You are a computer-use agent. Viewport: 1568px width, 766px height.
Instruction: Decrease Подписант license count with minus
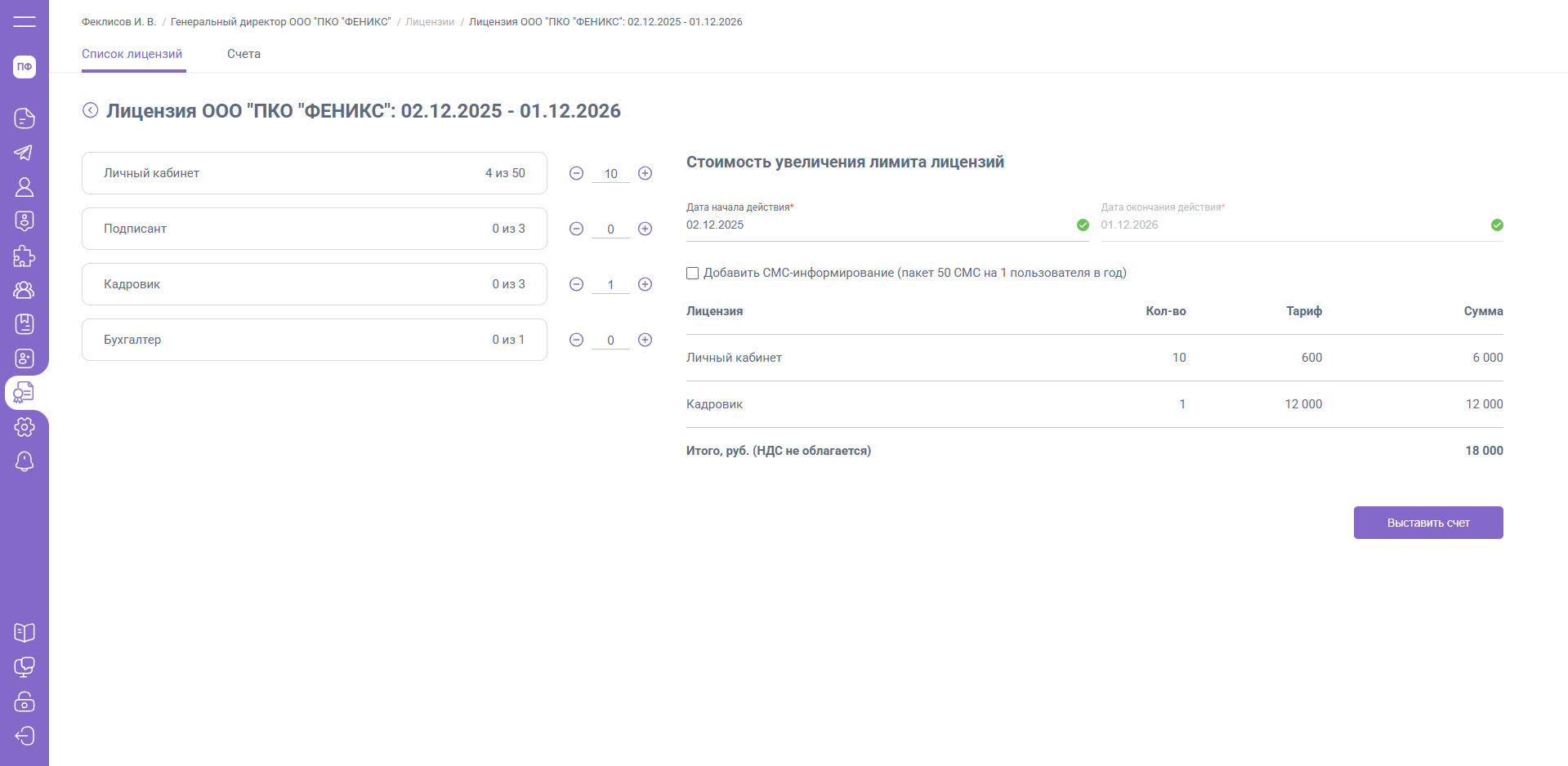coord(576,229)
